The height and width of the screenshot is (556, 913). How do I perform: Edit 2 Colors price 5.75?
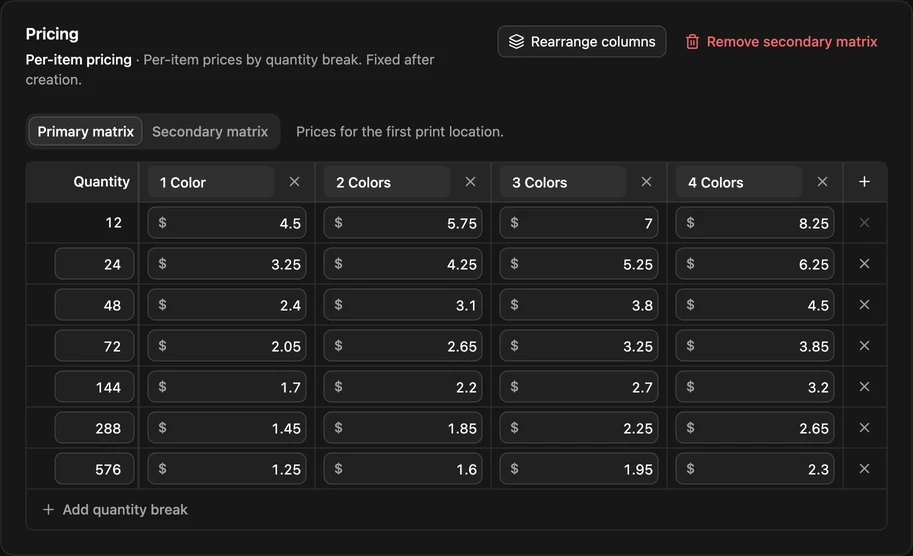[x=403, y=222]
